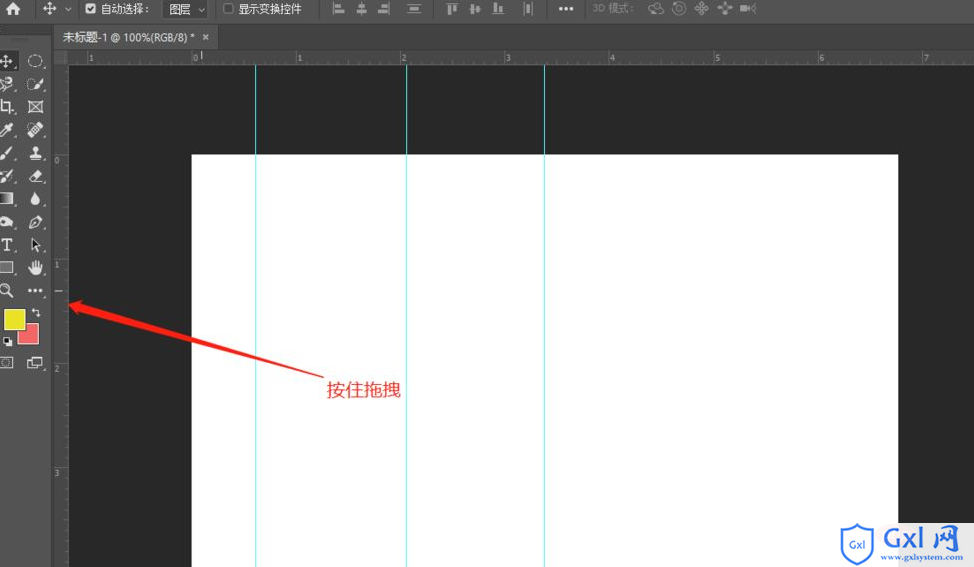This screenshot has height=567, width=974.
Task: Switch to 未标题-1 document tab
Action: [129, 37]
